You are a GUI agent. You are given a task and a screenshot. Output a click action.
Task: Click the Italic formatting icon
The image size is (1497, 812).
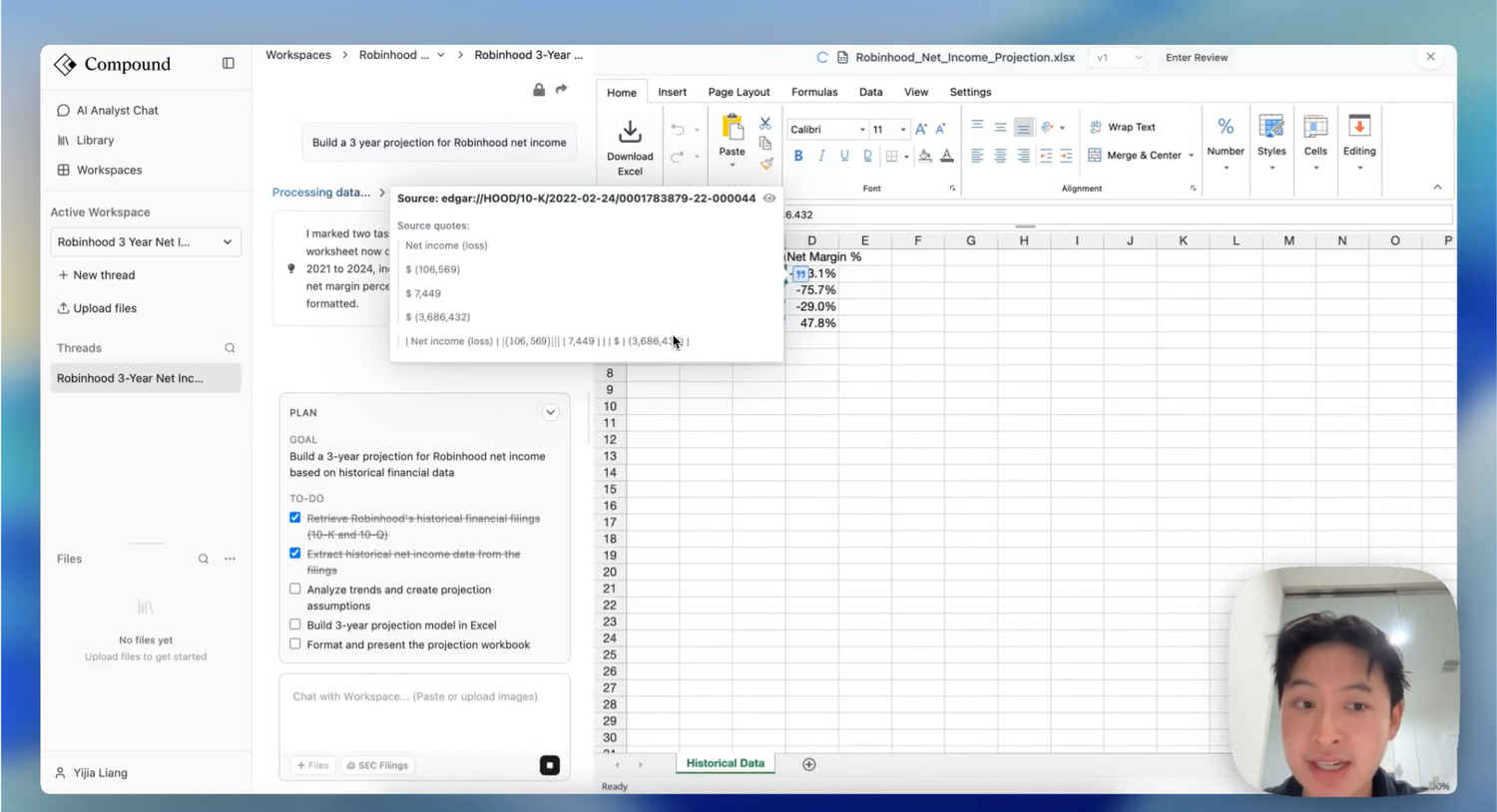[821, 156]
